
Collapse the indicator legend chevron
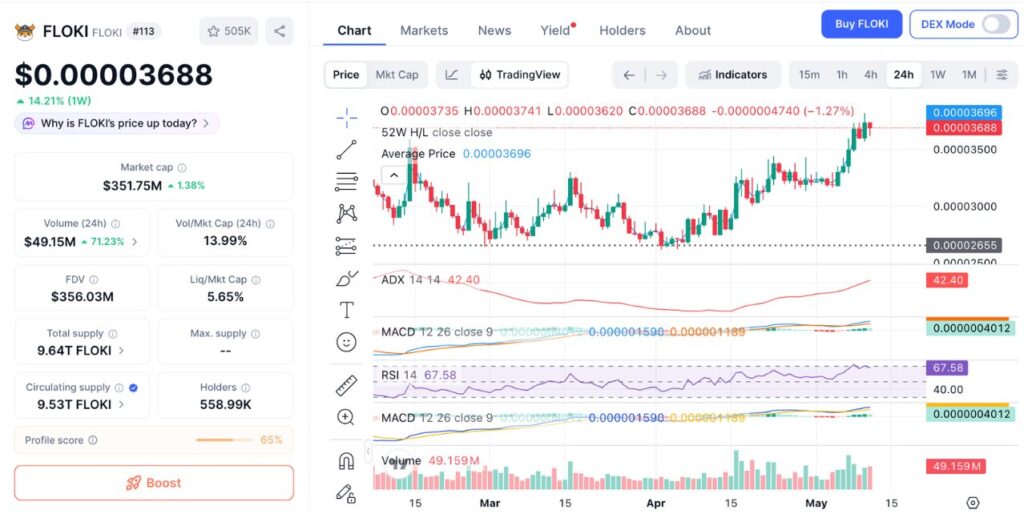[x=394, y=175]
